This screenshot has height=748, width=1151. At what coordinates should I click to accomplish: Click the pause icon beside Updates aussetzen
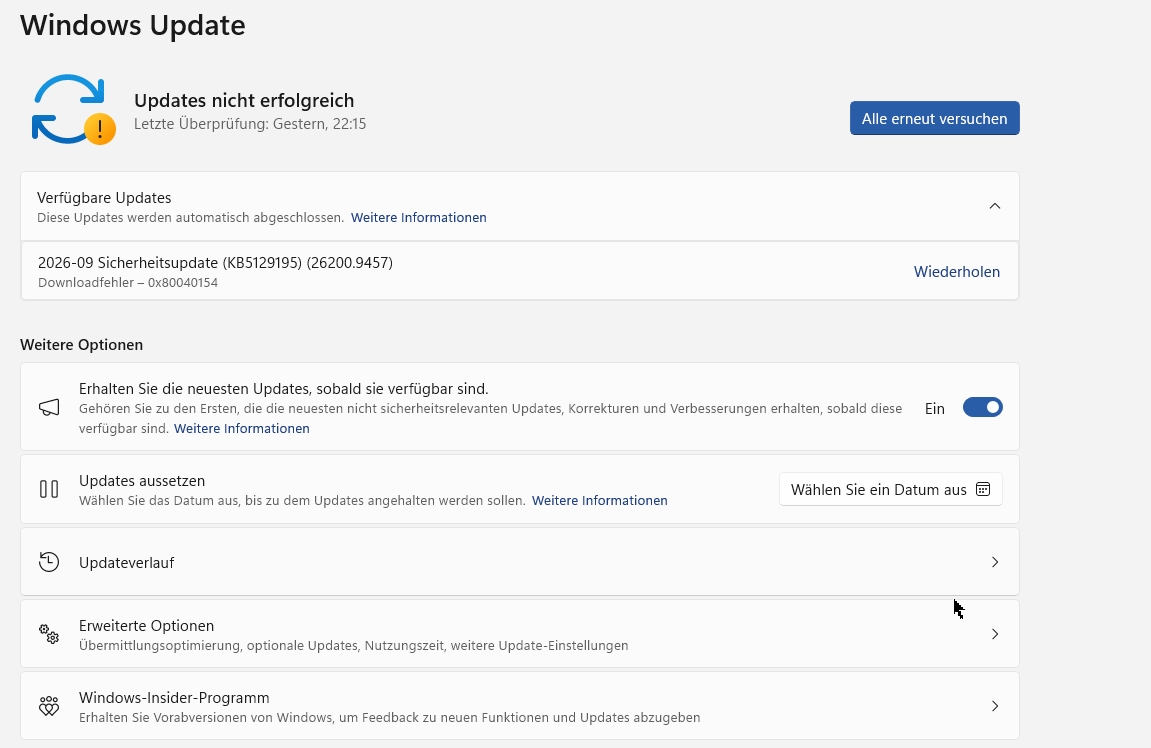point(49,489)
